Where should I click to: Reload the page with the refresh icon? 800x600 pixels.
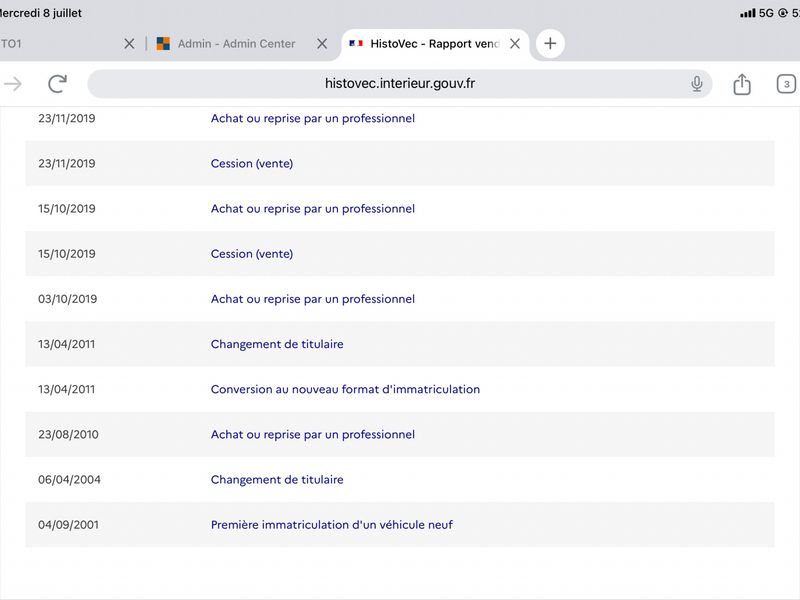pos(58,84)
